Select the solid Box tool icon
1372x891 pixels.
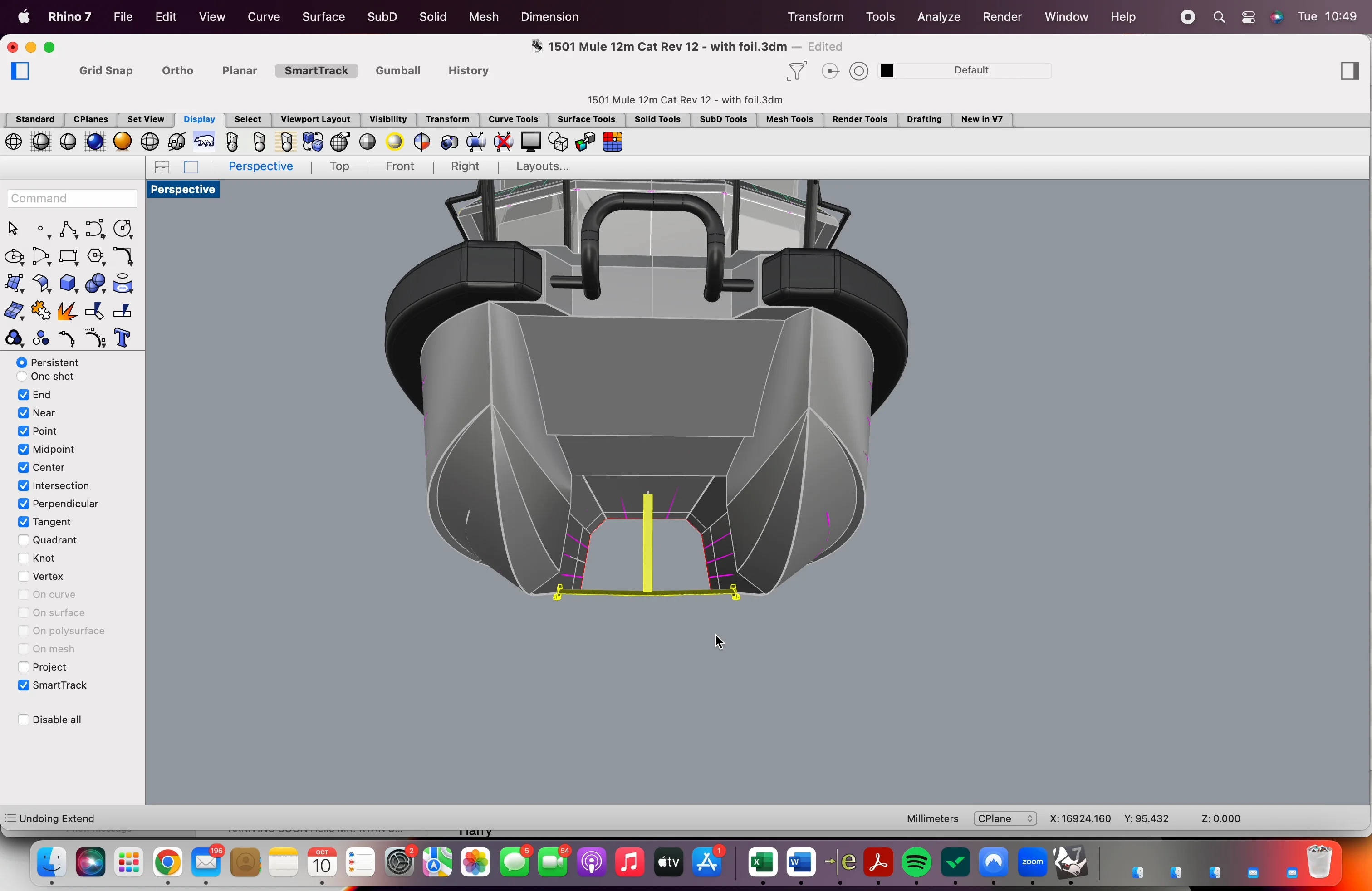point(69,284)
